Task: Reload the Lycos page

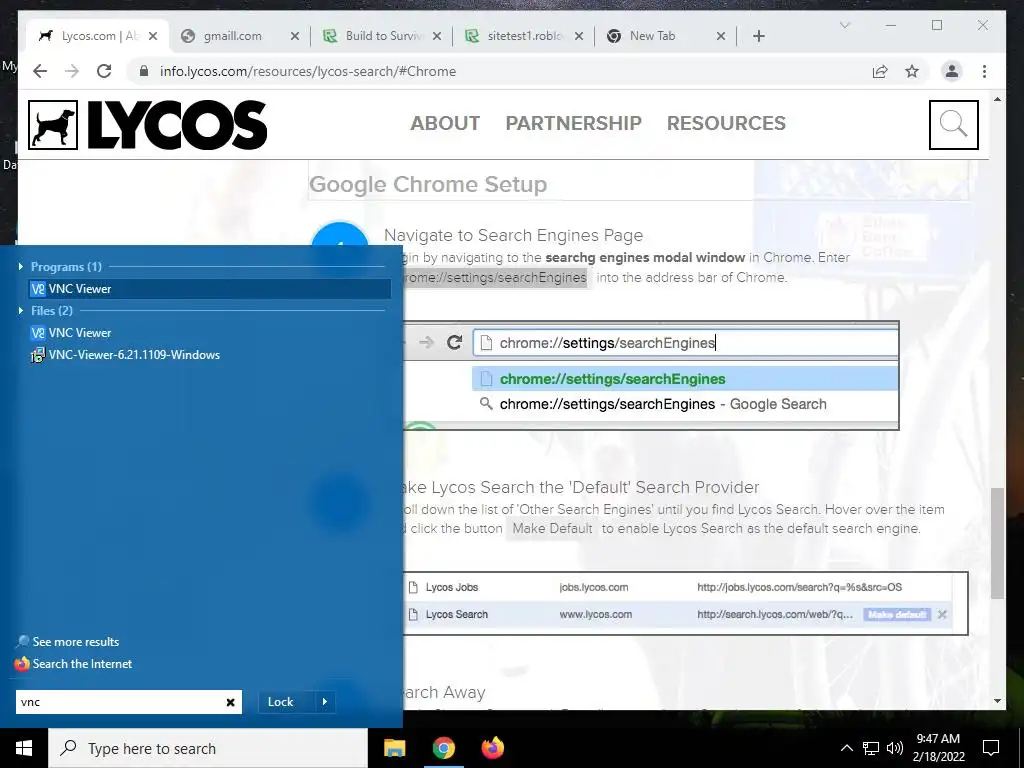Action: tap(104, 71)
